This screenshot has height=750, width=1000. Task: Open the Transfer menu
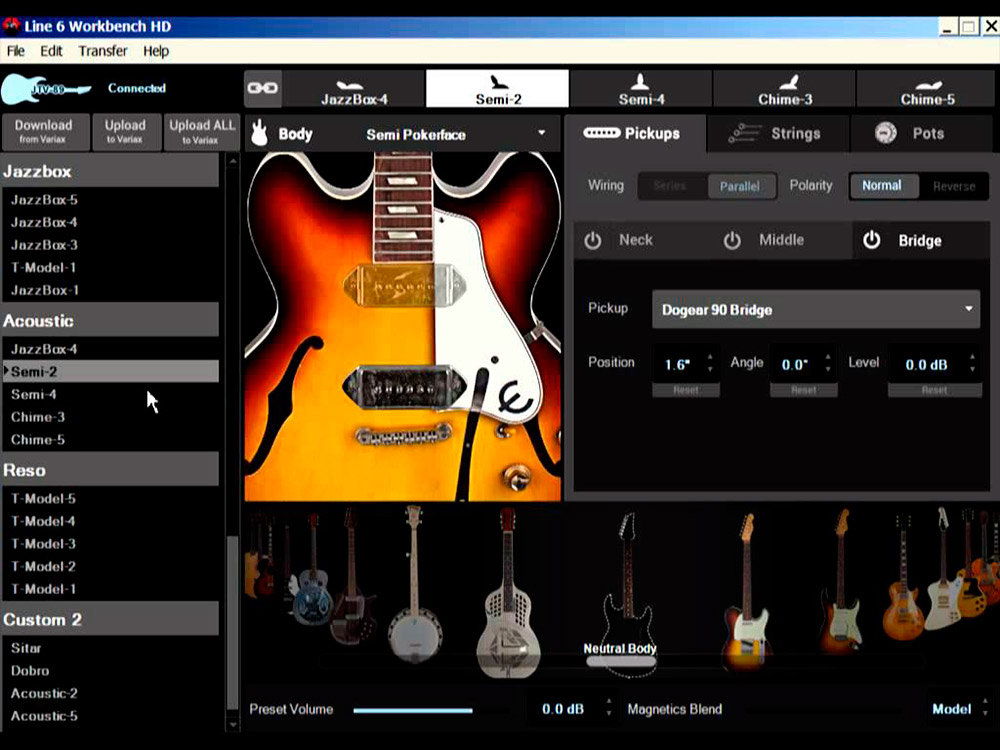pyautogui.click(x=102, y=51)
